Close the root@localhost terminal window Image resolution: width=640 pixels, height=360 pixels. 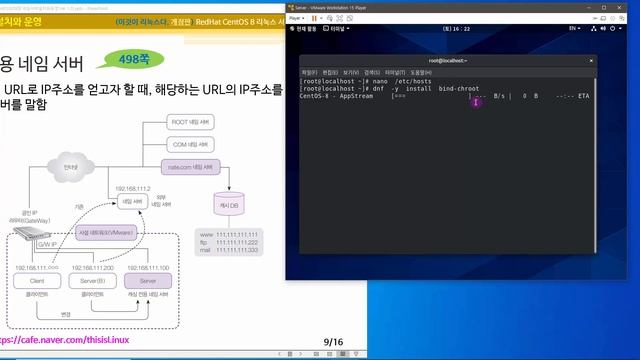591,61
